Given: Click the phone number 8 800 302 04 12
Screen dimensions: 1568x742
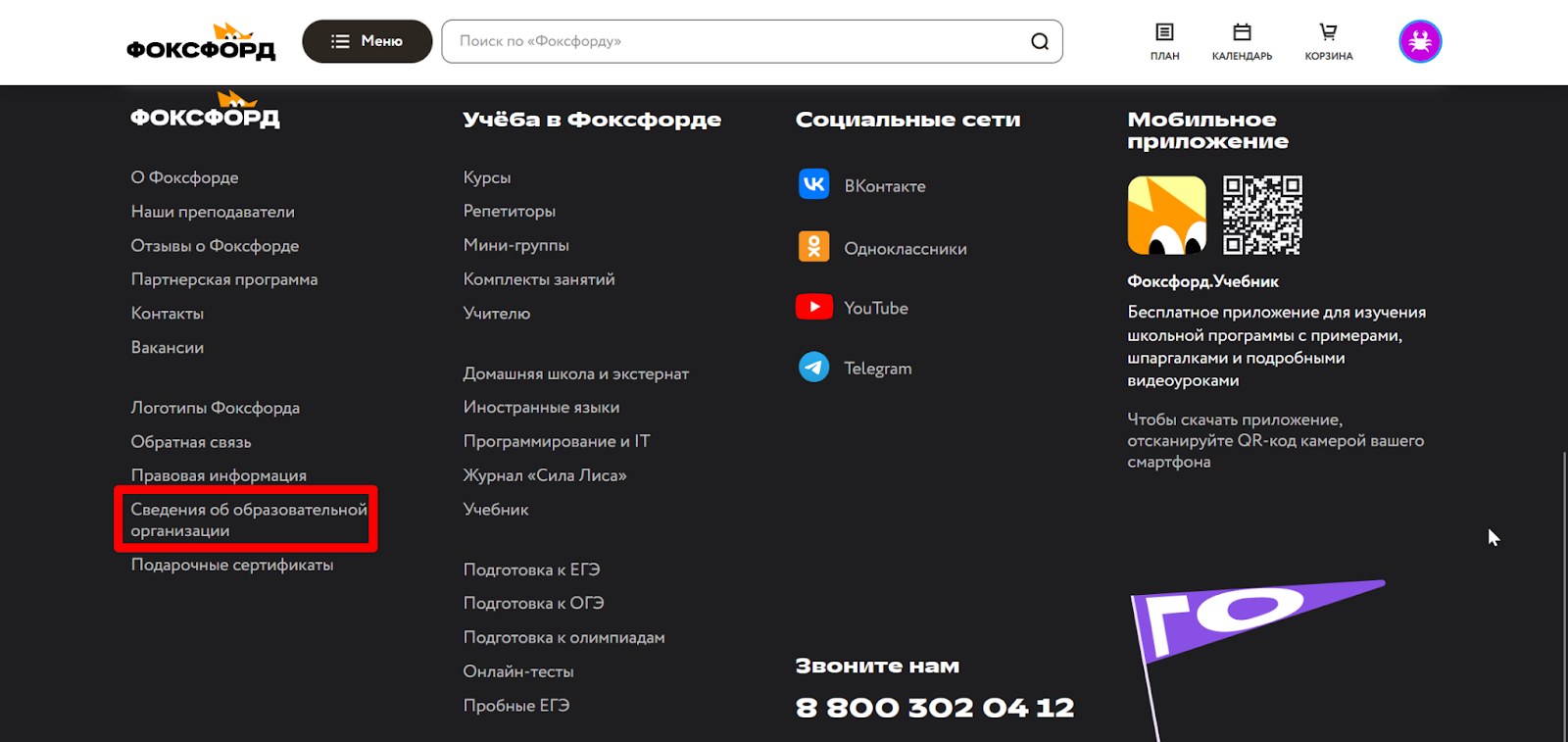Looking at the screenshot, I should point(935,708).
